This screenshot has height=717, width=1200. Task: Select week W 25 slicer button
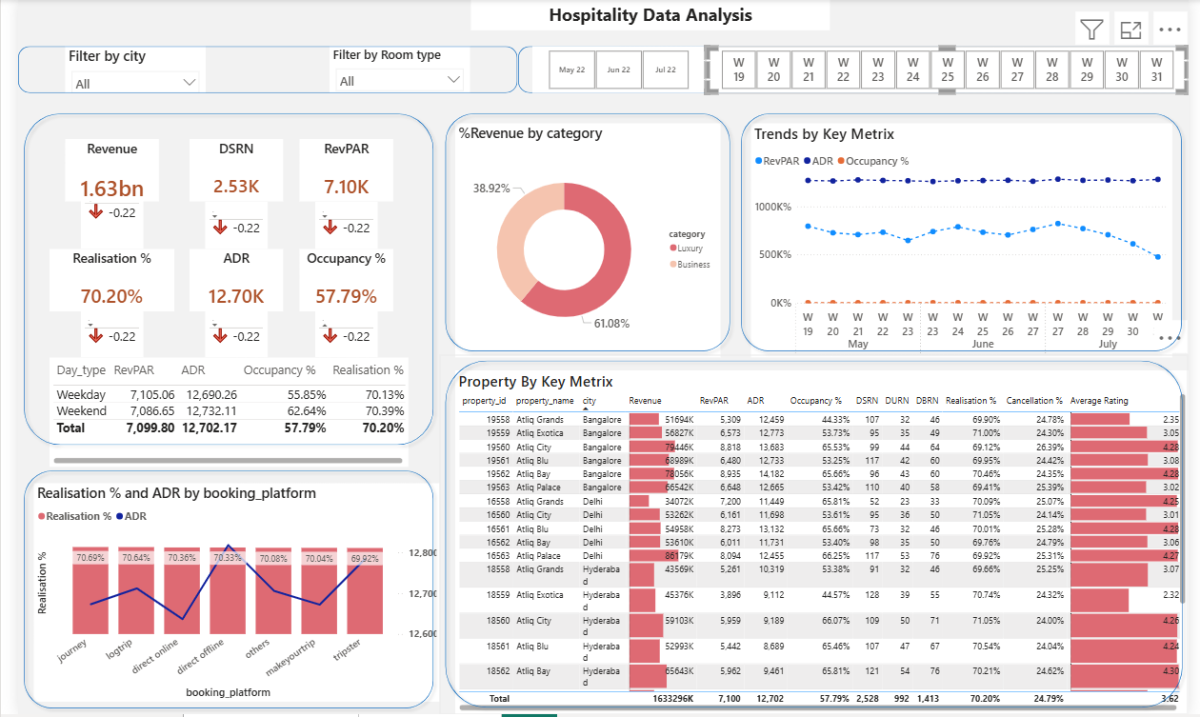click(947, 69)
